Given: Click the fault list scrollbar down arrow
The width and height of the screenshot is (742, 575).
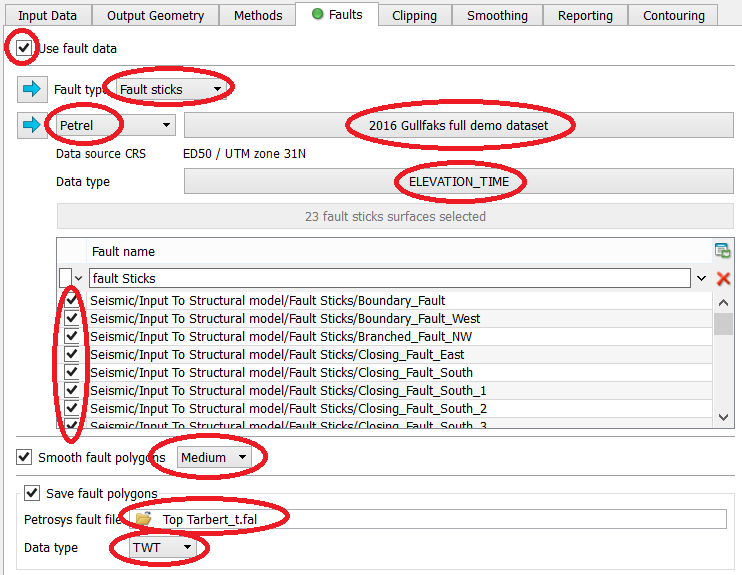Looking at the screenshot, I should pos(723,416).
